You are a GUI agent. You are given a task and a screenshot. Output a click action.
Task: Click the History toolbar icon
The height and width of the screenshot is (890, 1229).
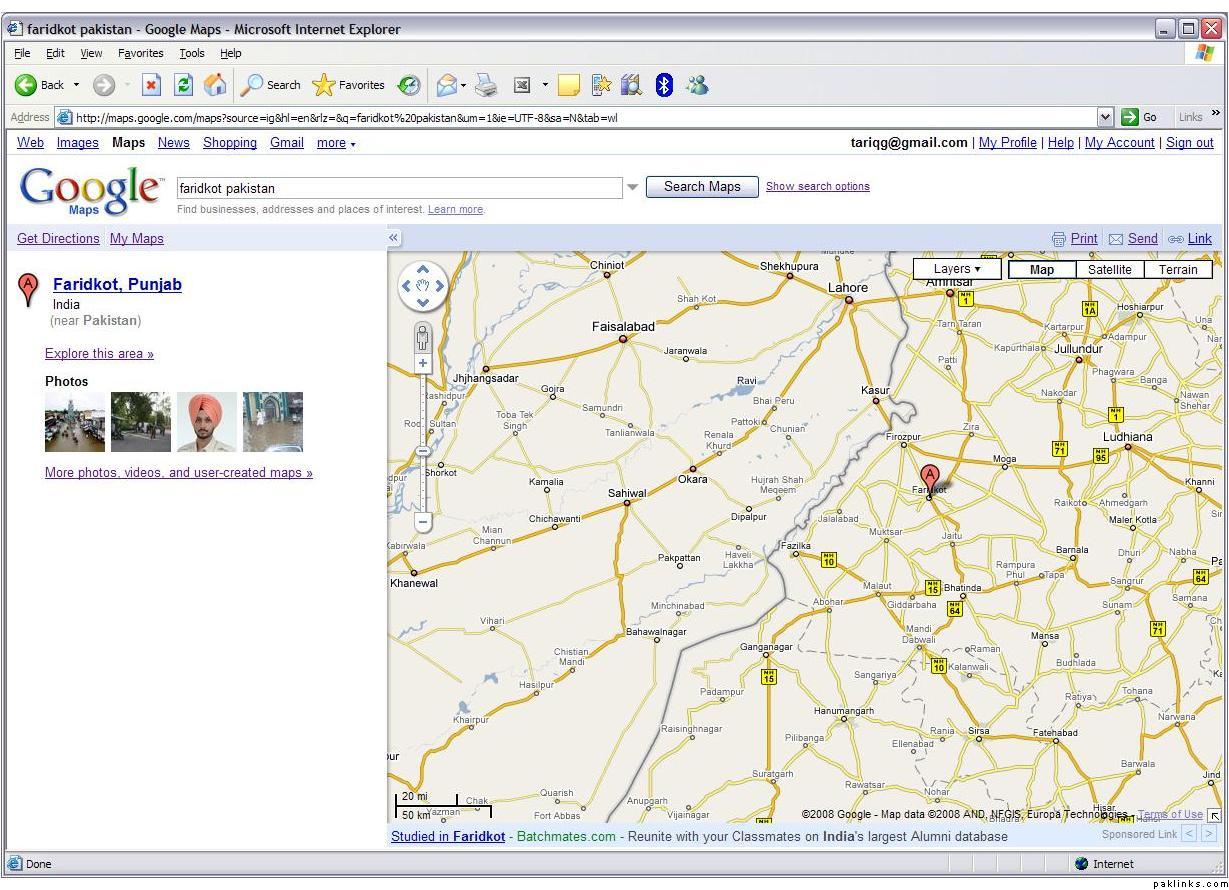point(409,85)
